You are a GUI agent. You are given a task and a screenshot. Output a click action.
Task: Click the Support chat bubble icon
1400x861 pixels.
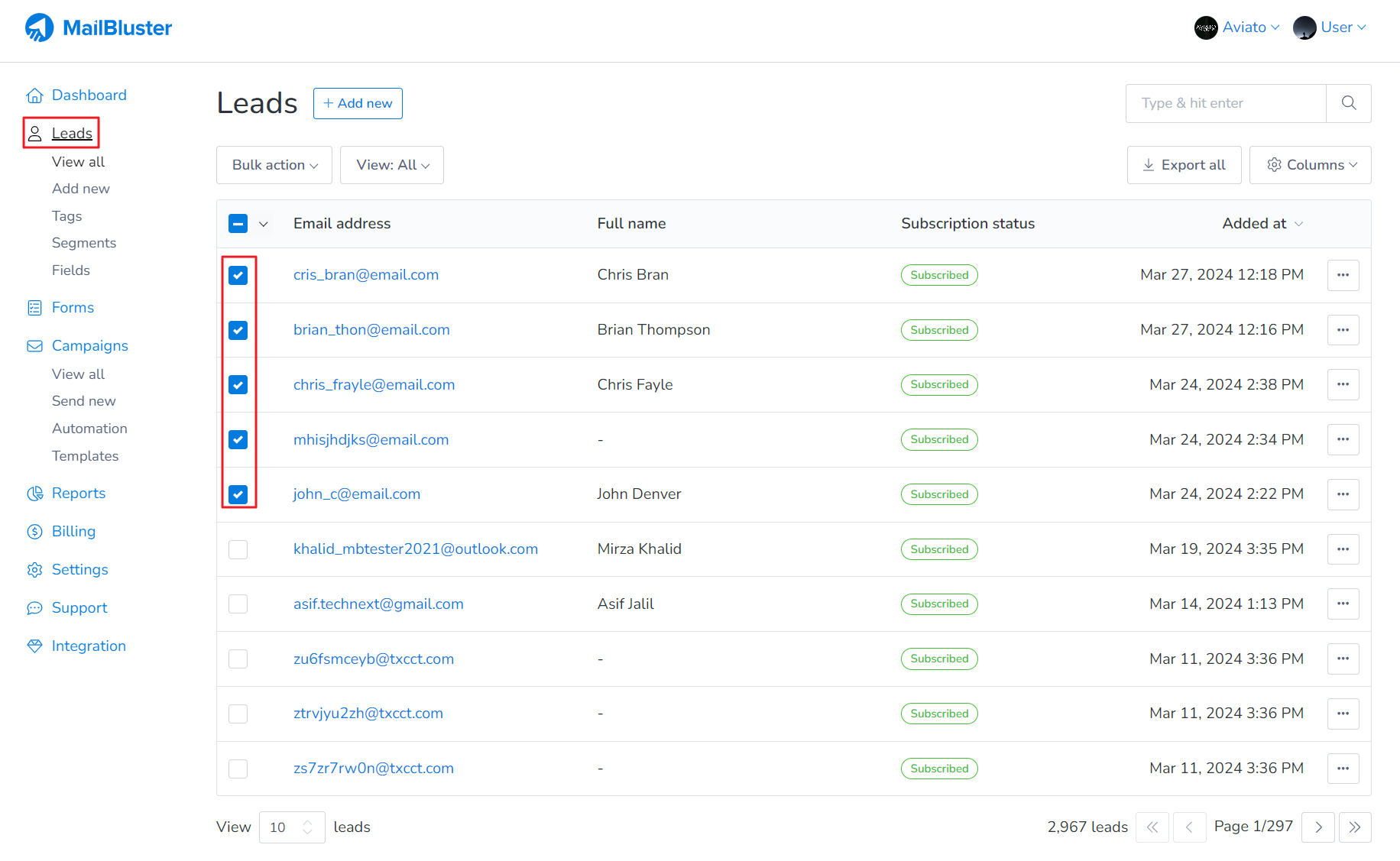34,608
